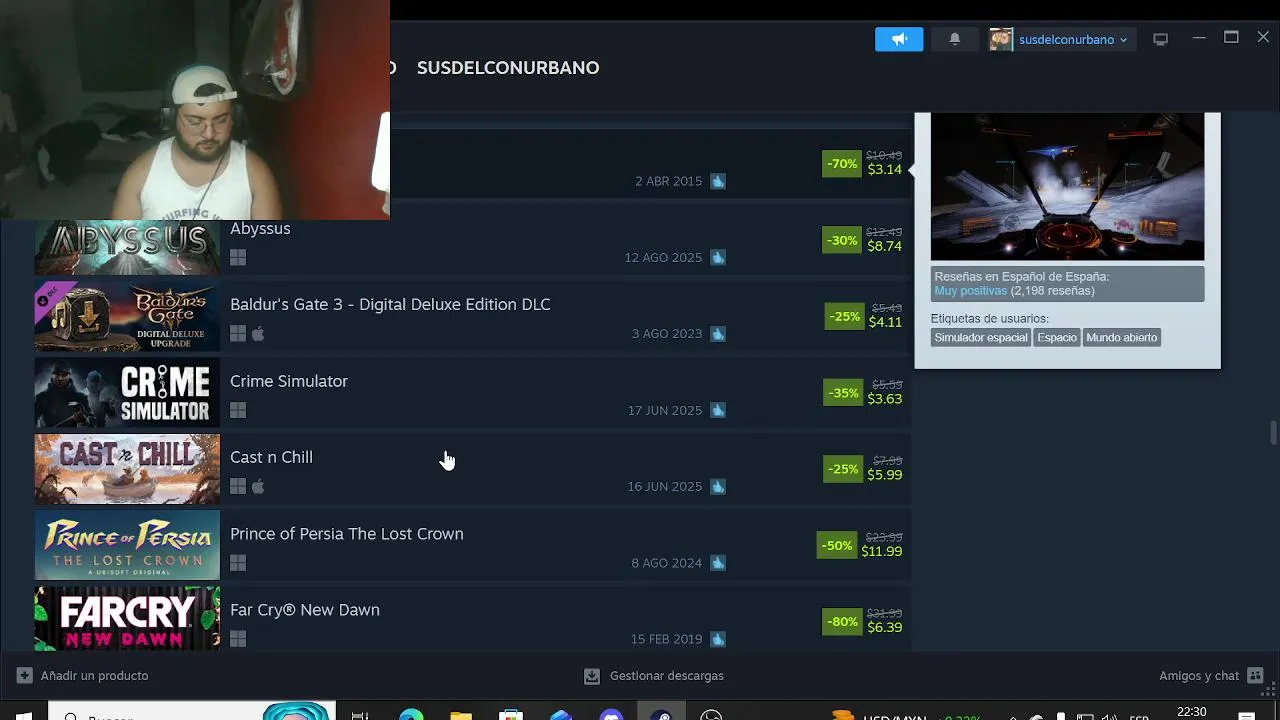Screen dimensions: 1280x720
Task: Open the Abyssus title link
Action: click(x=260, y=228)
